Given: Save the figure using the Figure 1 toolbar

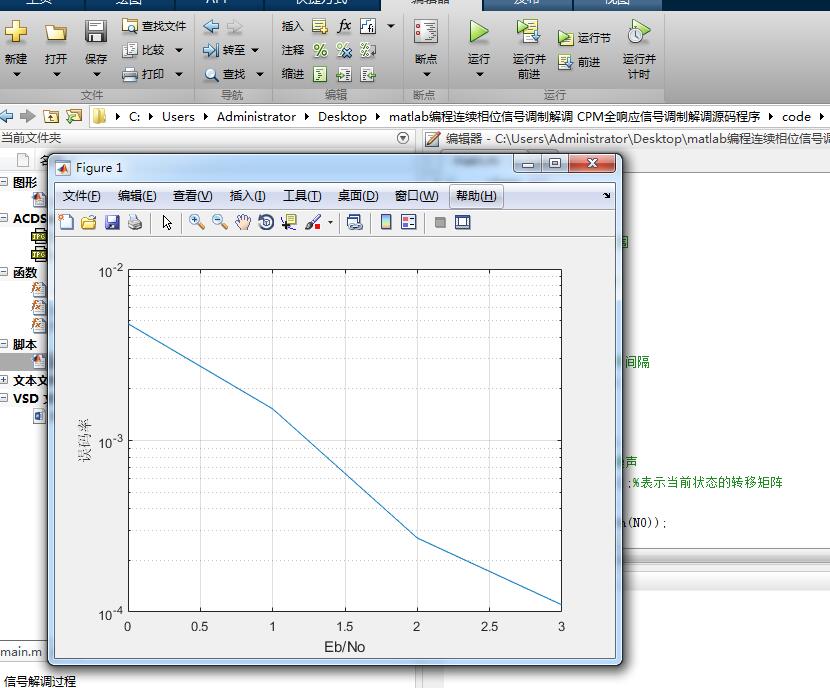Looking at the screenshot, I should 112,222.
